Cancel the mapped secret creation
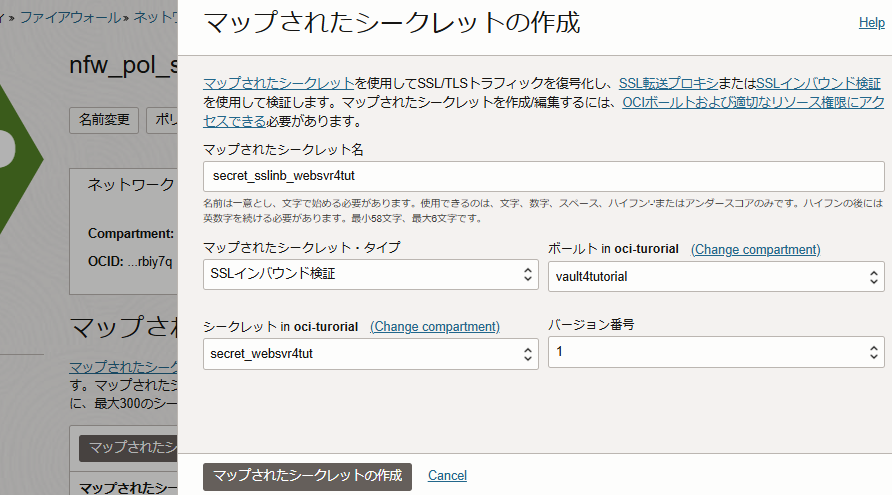This screenshot has height=495, width=892. point(447,476)
